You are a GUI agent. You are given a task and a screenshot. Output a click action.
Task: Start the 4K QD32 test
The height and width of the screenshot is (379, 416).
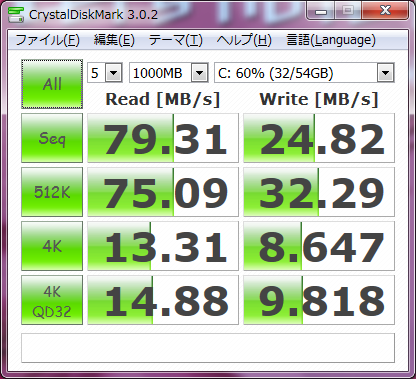coord(52,300)
